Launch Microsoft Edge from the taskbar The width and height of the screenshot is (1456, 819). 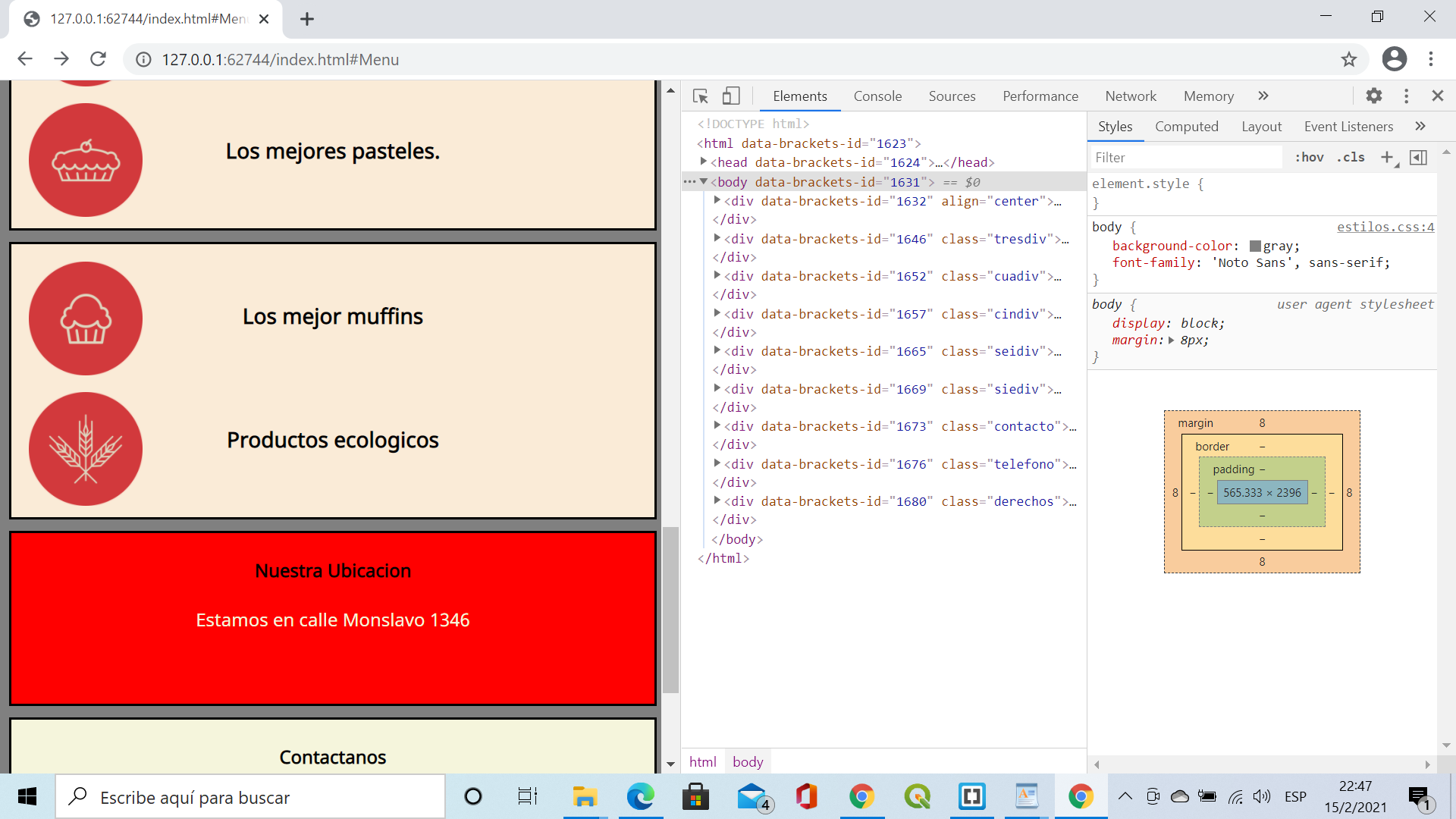coord(640,796)
